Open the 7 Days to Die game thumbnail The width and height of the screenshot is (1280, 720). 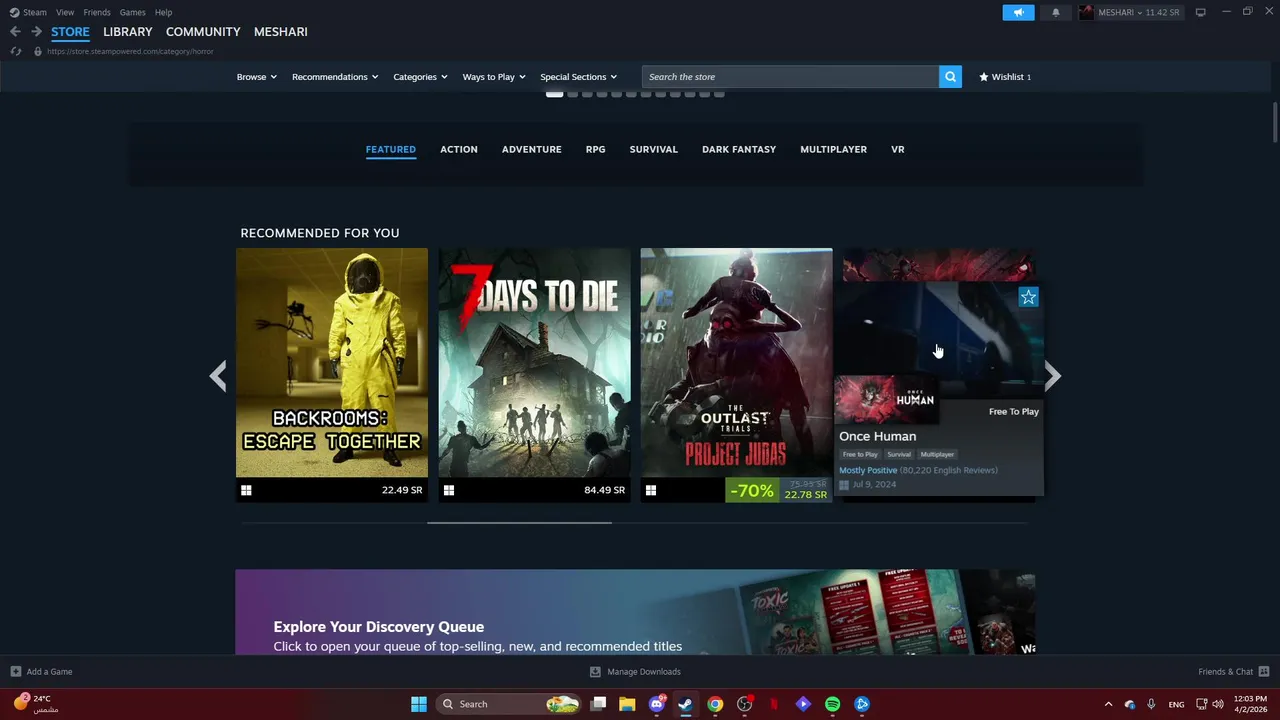pos(534,363)
